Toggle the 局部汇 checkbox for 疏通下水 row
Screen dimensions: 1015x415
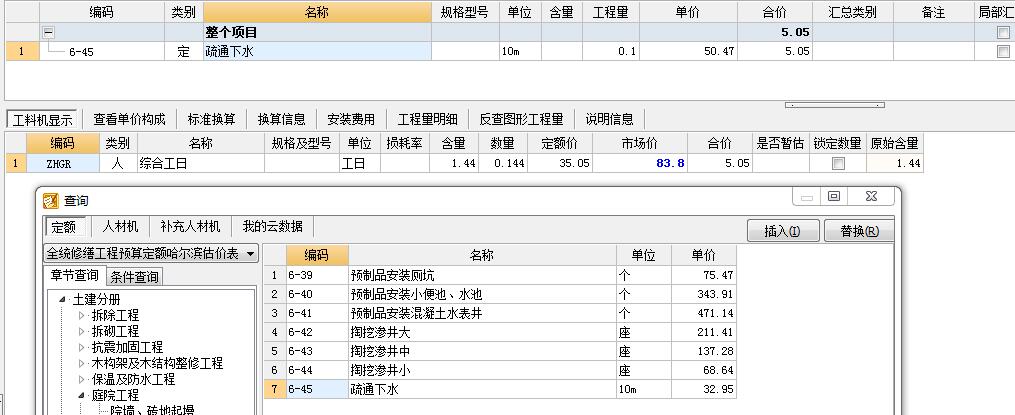tap(1003, 51)
